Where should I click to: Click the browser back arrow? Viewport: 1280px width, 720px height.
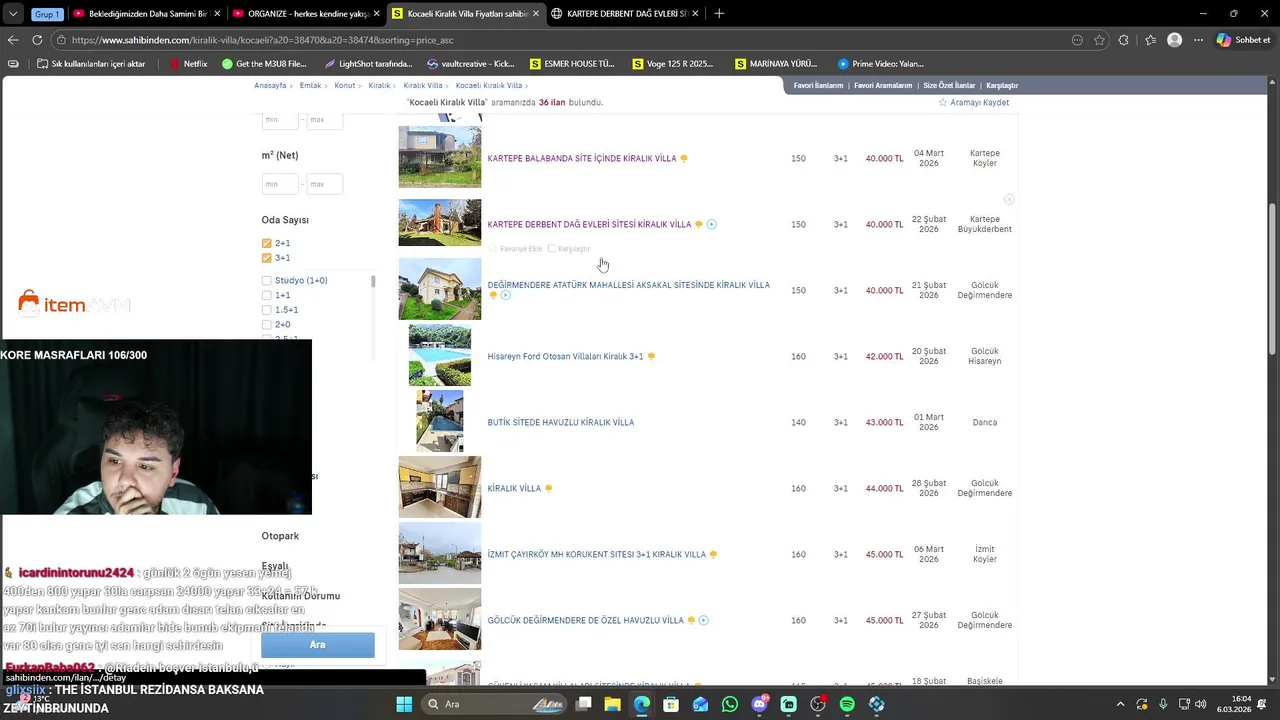(13, 40)
